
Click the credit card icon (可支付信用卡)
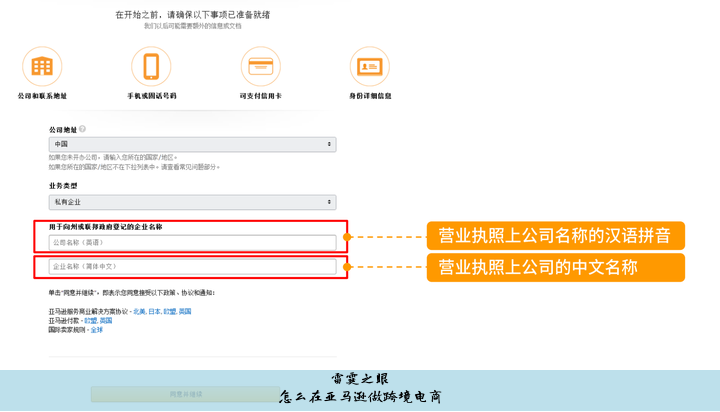tap(260, 66)
